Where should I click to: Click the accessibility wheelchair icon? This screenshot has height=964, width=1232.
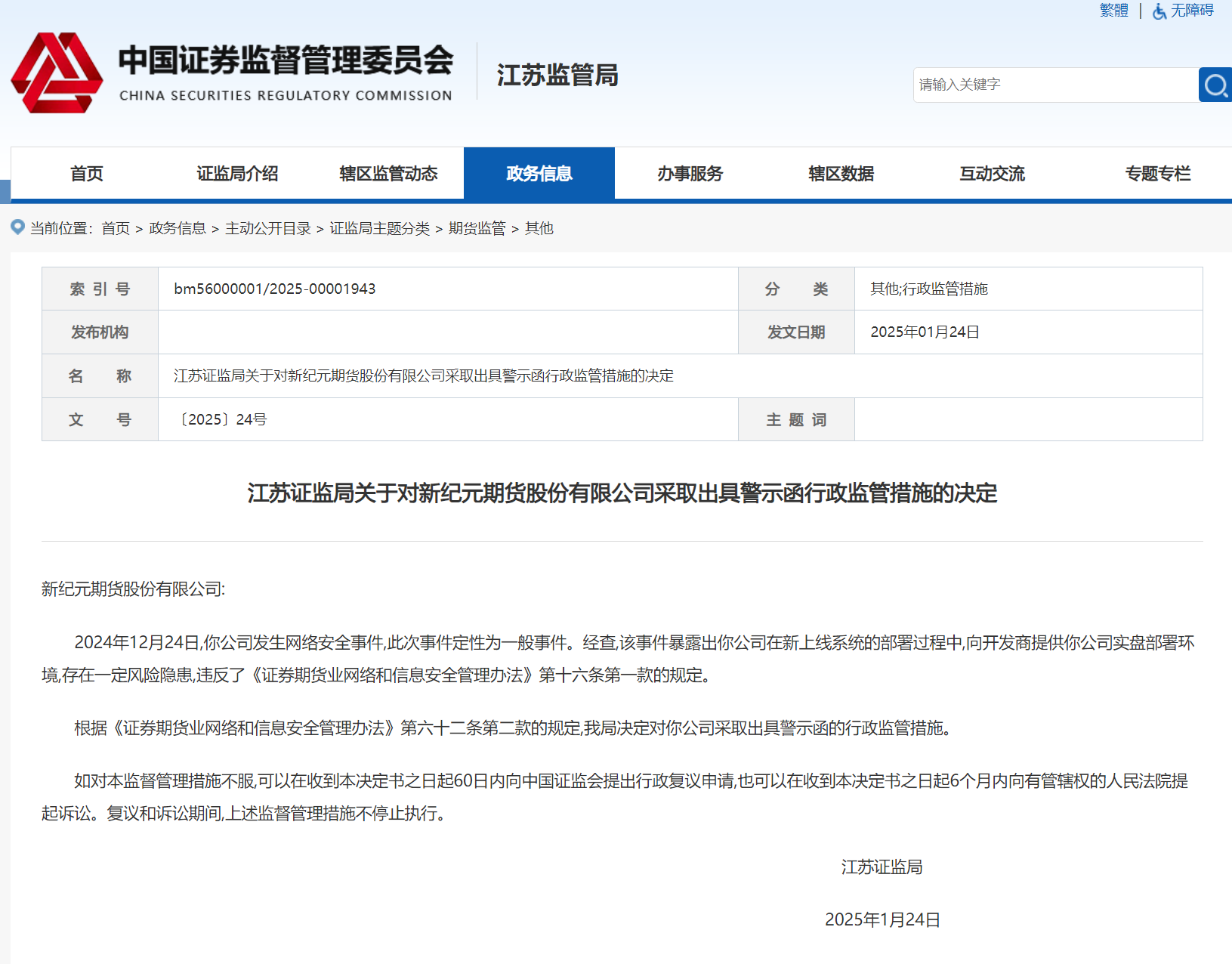pos(1159,11)
